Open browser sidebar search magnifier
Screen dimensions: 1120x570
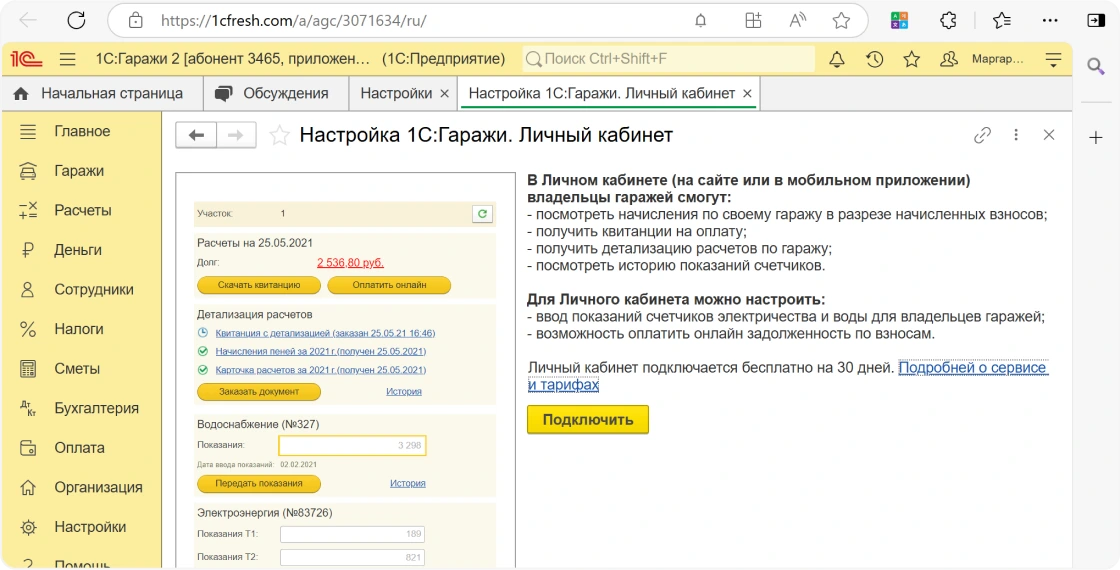pos(1096,67)
